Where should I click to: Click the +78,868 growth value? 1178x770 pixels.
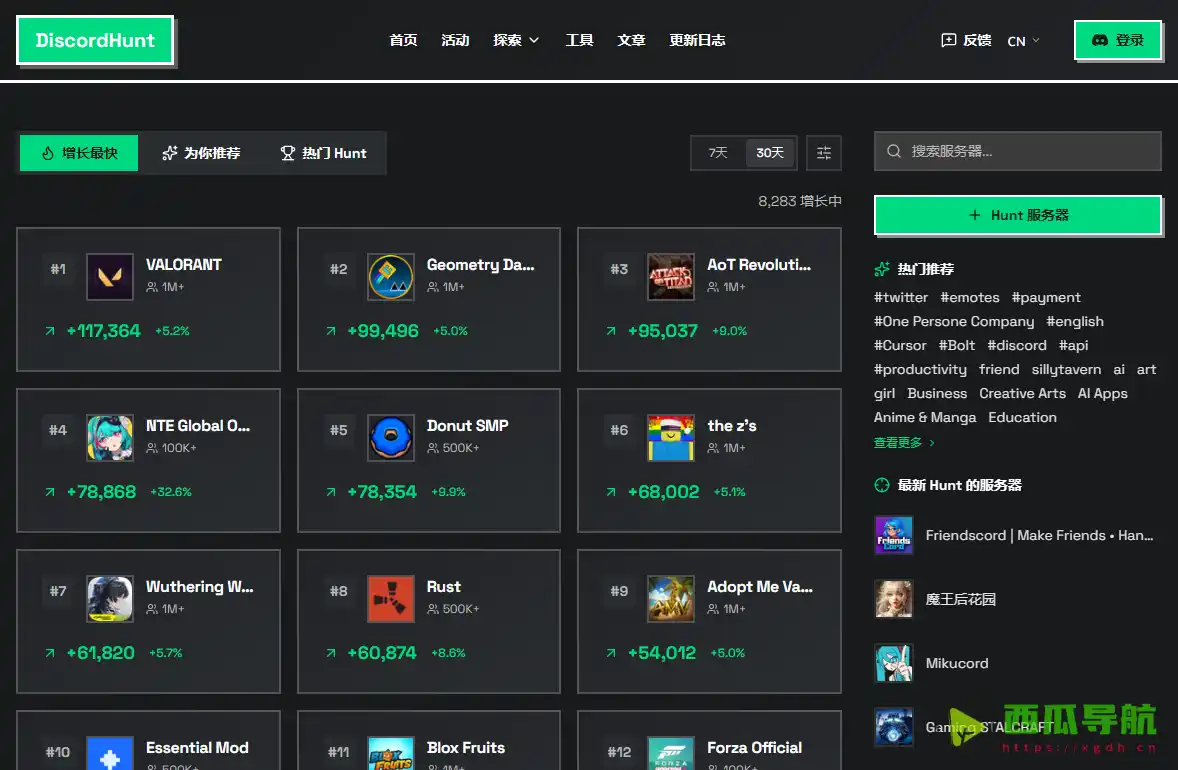click(x=101, y=492)
